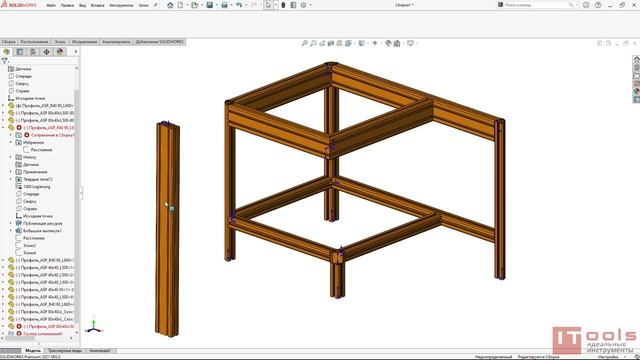640x360 pixels.
Task: Open View Settings monitor icon in the heads-up toolbar
Action: tap(410, 43)
